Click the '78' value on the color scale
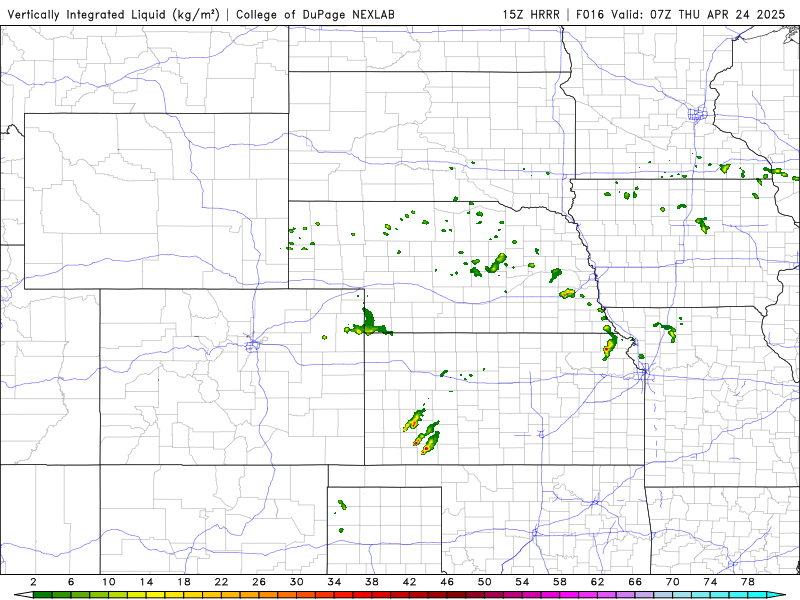Image resolution: width=800 pixels, height=600 pixels. [748, 582]
